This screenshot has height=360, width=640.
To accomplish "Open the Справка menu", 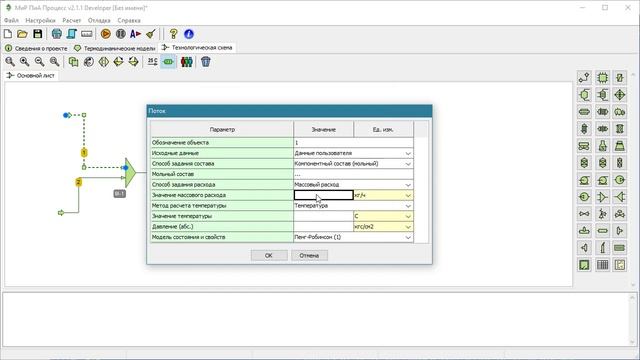I will pyautogui.click(x=129, y=20).
